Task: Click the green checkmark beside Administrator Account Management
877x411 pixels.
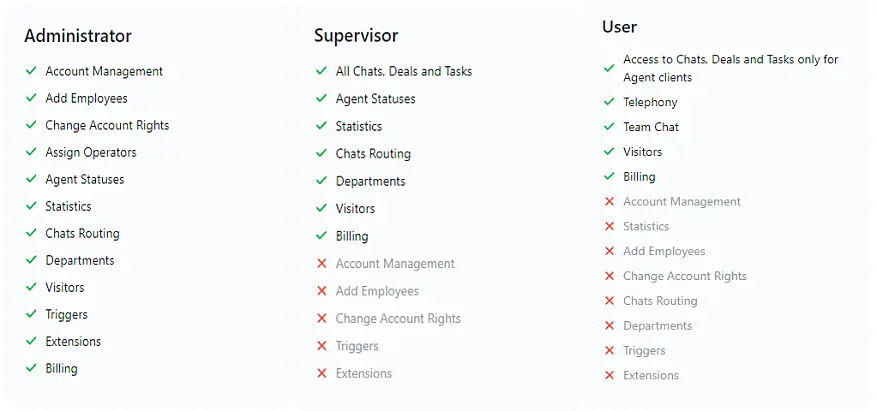Action: (x=32, y=71)
